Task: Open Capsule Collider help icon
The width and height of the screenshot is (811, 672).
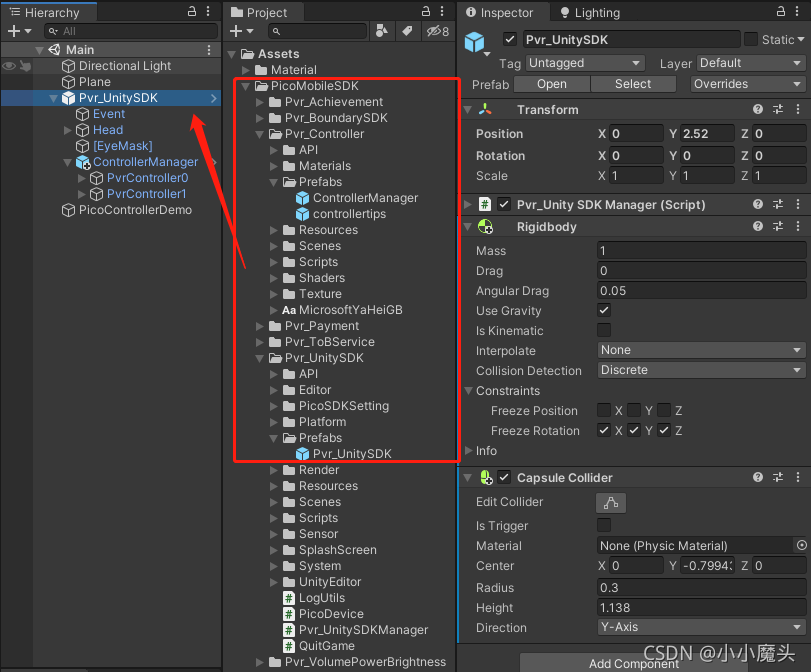Action: [x=758, y=477]
